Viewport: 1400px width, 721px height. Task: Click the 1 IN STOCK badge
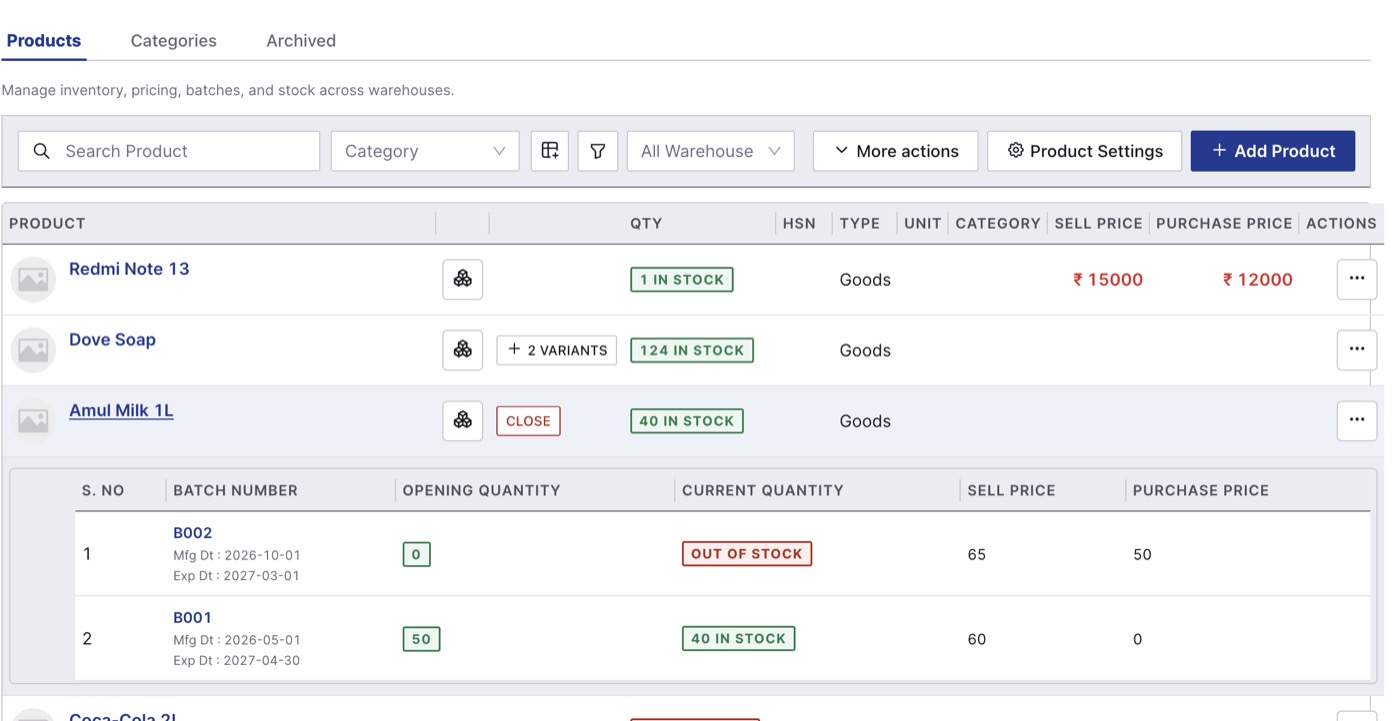pyautogui.click(x=682, y=279)
